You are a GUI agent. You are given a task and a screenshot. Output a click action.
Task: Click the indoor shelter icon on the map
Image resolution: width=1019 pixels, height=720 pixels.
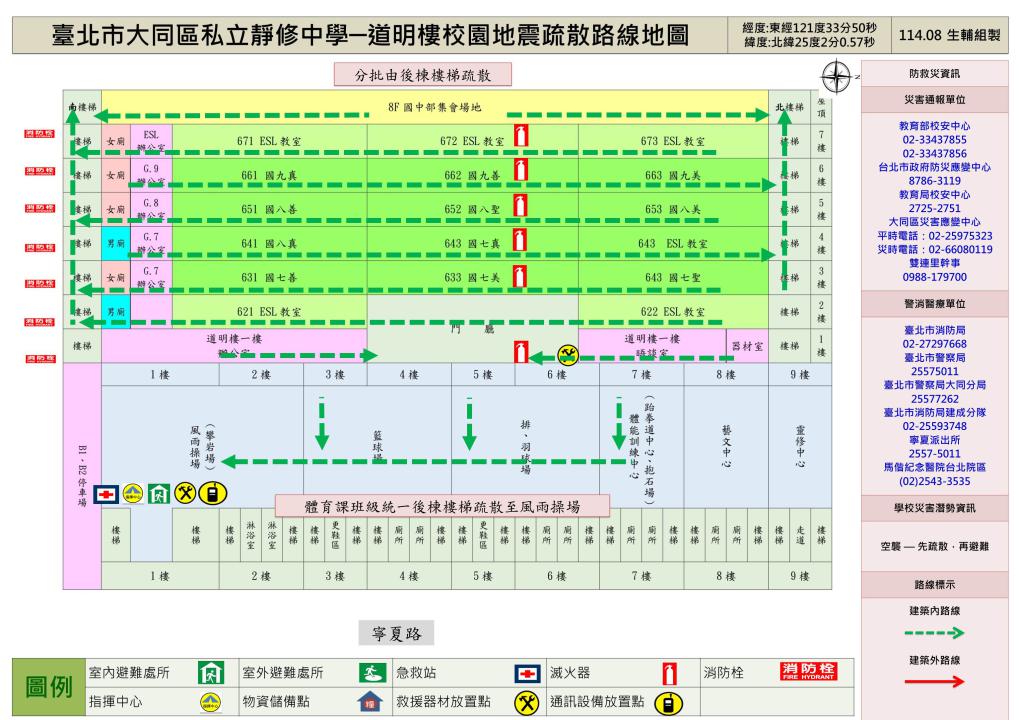point(158,493)
